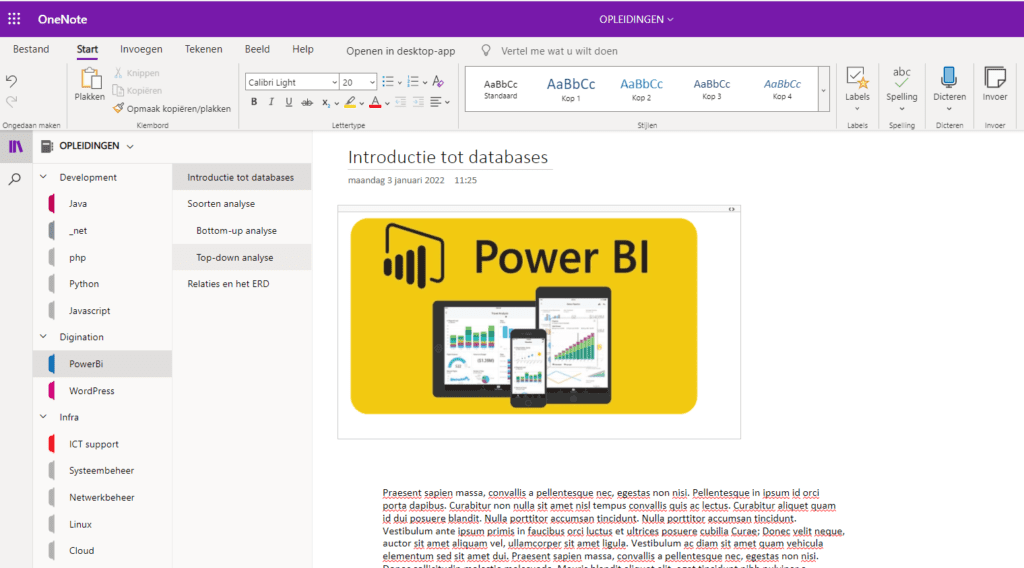Image resolution: width=1024 pixels, height=568 pixels.
Task: Click the Power BI image
Action: [x=524, y=316]
